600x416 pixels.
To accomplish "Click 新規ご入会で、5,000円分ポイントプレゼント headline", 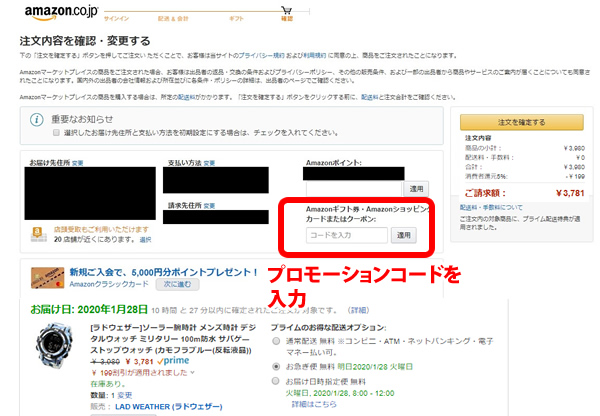I will pos(164,272).
